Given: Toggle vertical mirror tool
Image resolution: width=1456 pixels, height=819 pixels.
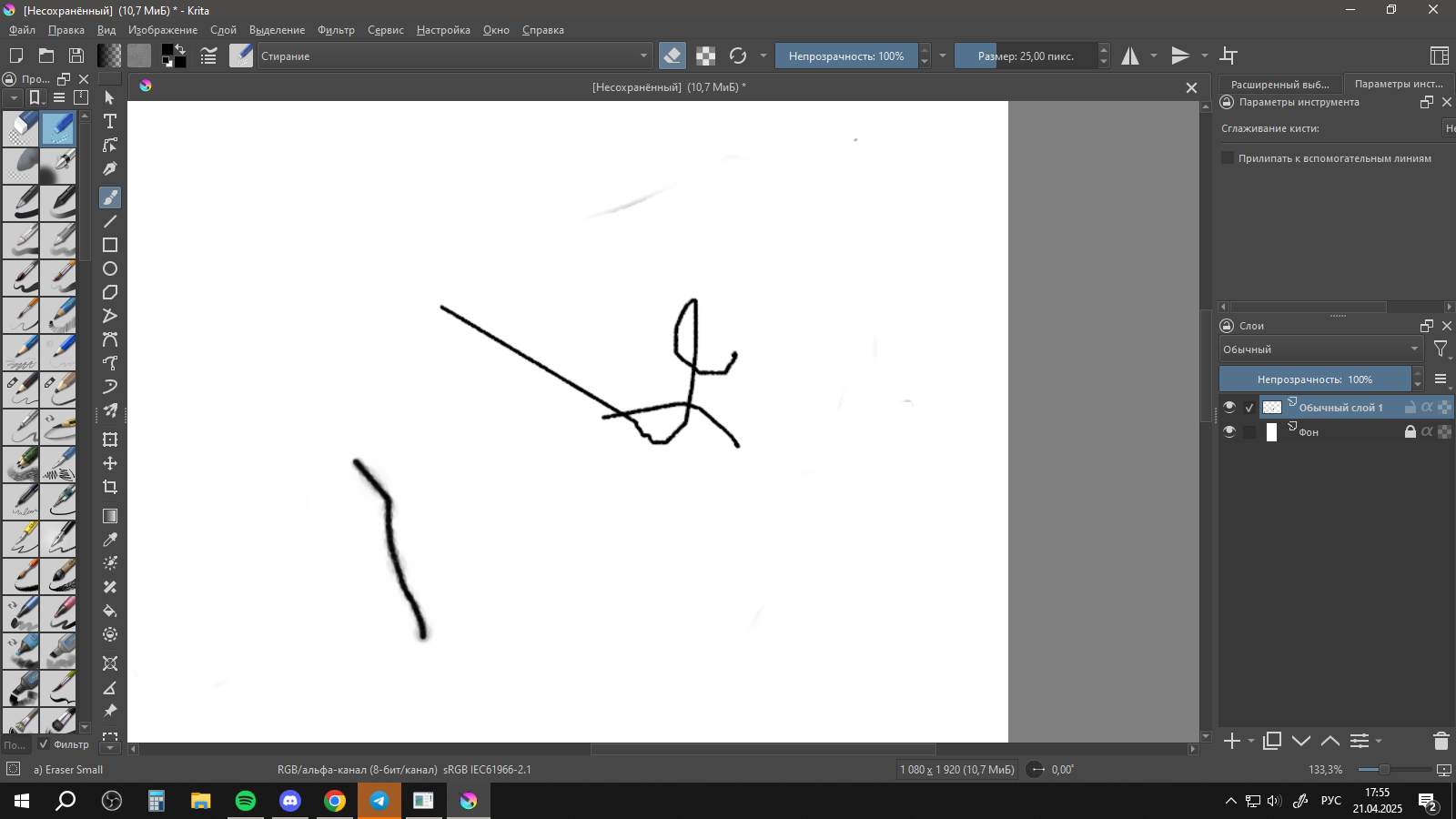Looking at the screenshot, I should [1180, 56].
